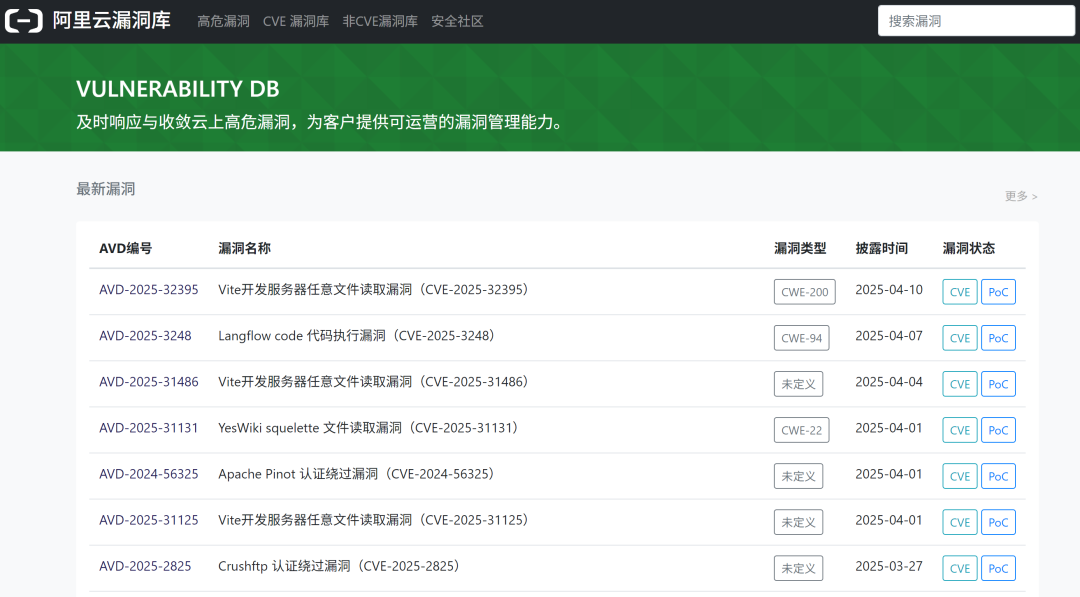Click the CWE-200 type badge

click(804, 292)
